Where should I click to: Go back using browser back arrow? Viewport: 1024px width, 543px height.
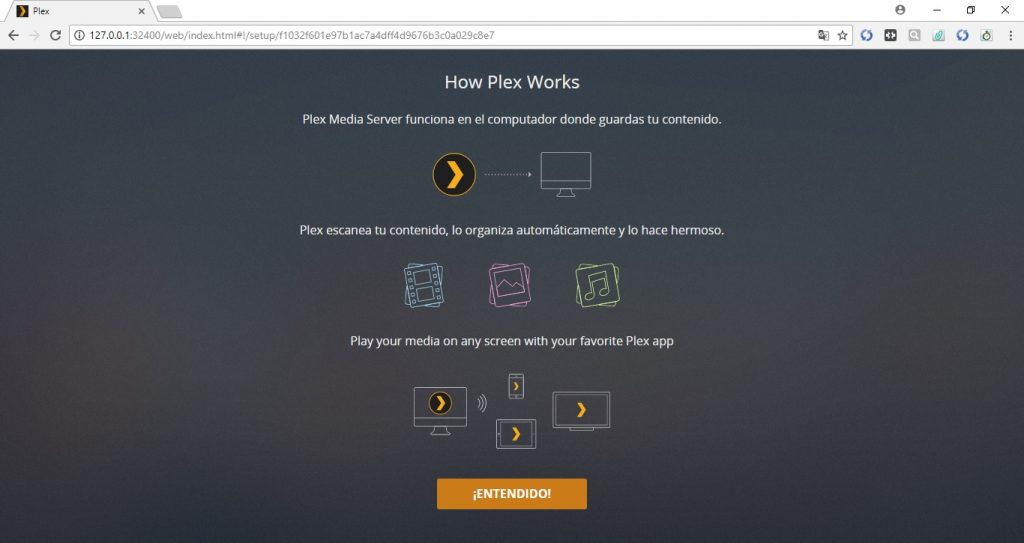[x=14, y=35]
